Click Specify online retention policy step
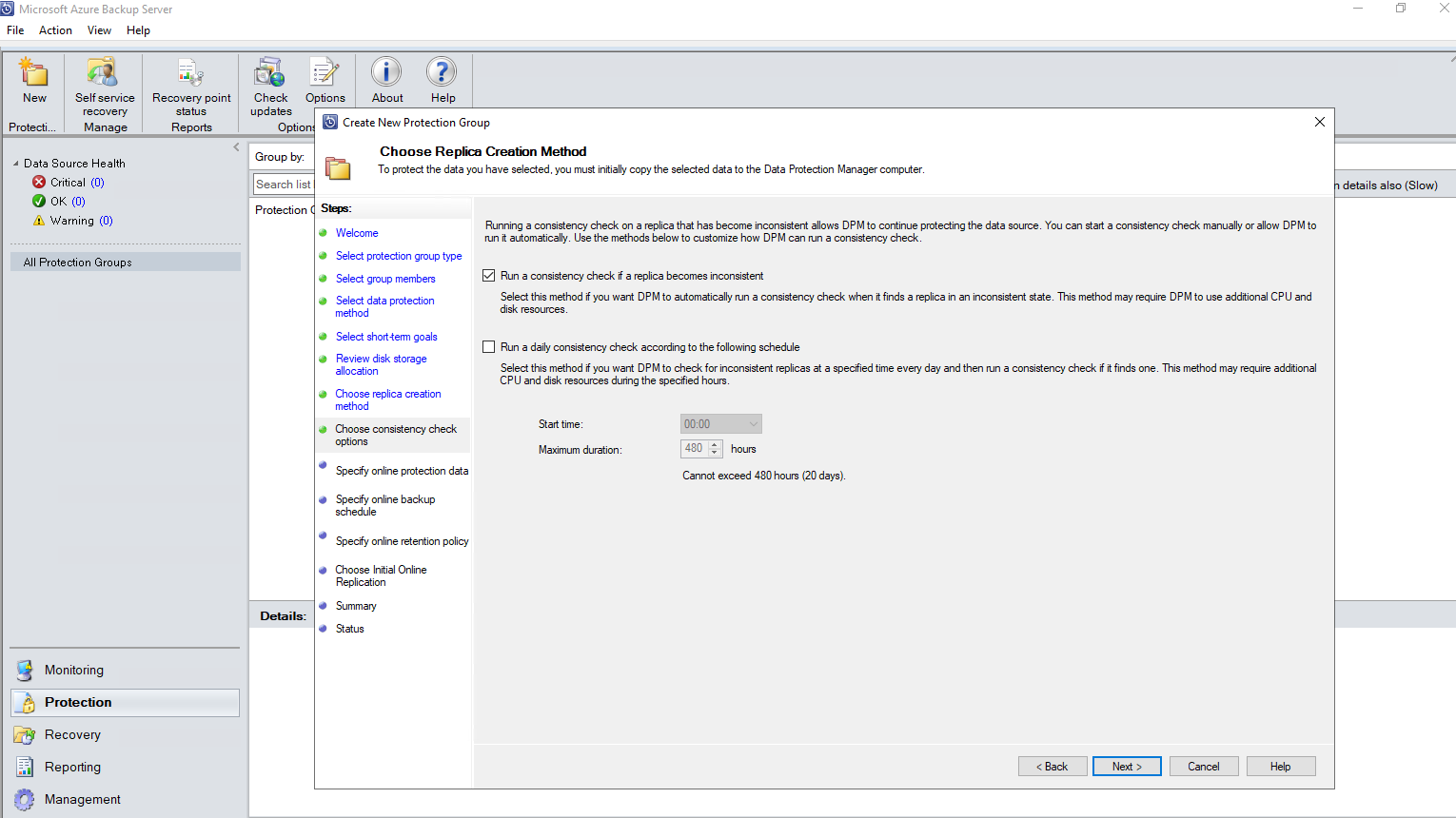 coord(402,541)
